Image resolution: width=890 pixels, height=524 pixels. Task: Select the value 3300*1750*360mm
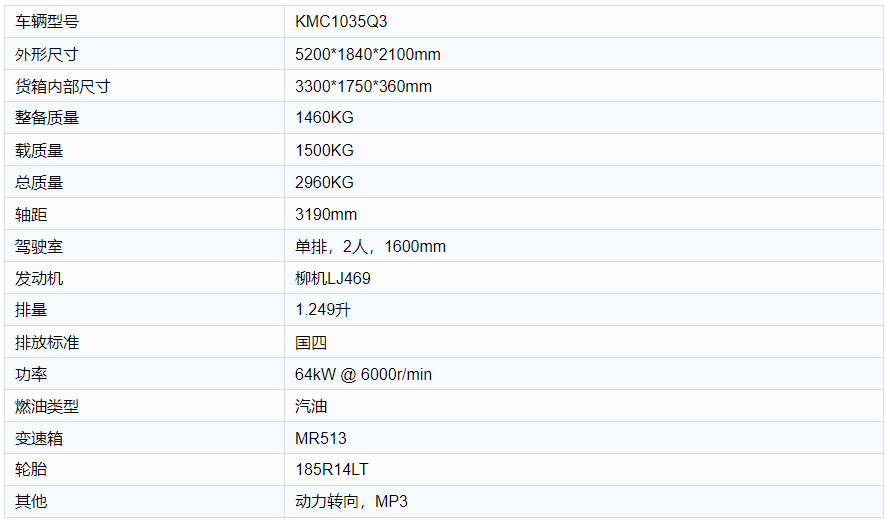point(363,86)
